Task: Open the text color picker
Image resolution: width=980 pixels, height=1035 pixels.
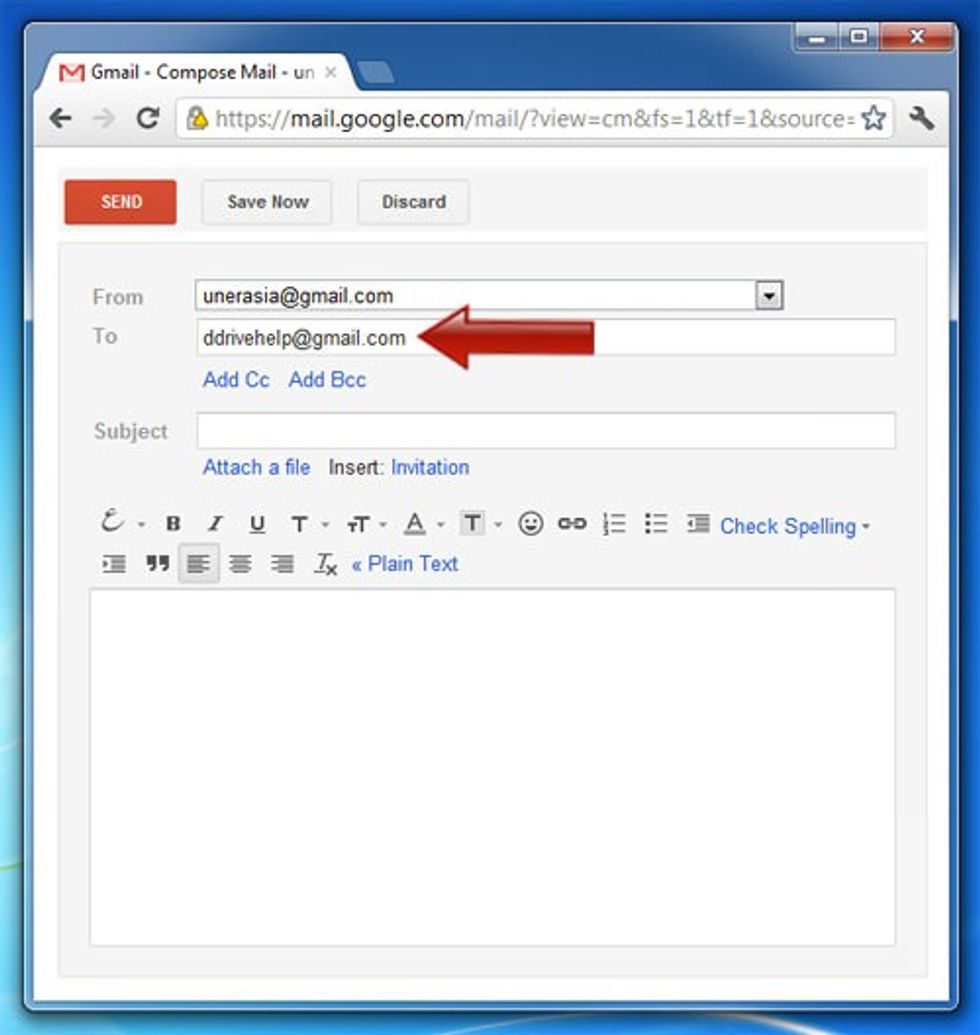Action: tap(420, 524)
